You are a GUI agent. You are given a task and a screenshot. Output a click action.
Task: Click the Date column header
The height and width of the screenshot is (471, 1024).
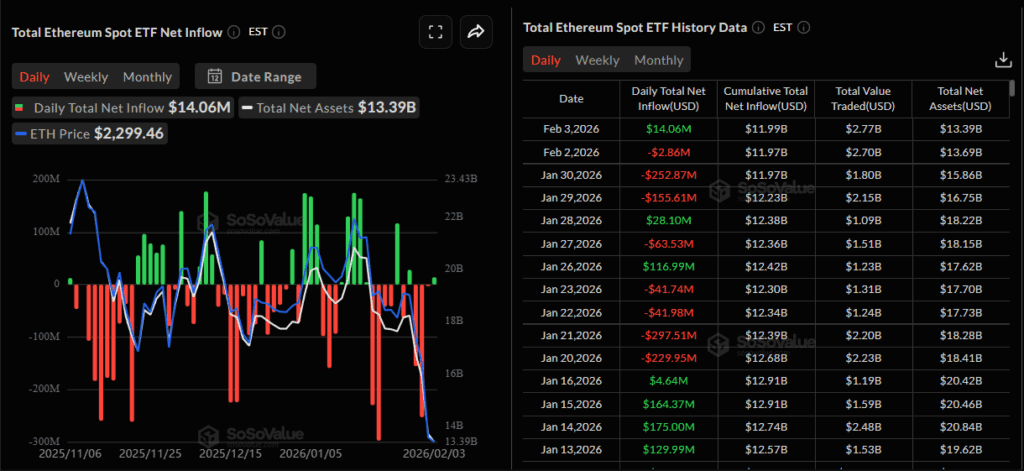(571, 98)
